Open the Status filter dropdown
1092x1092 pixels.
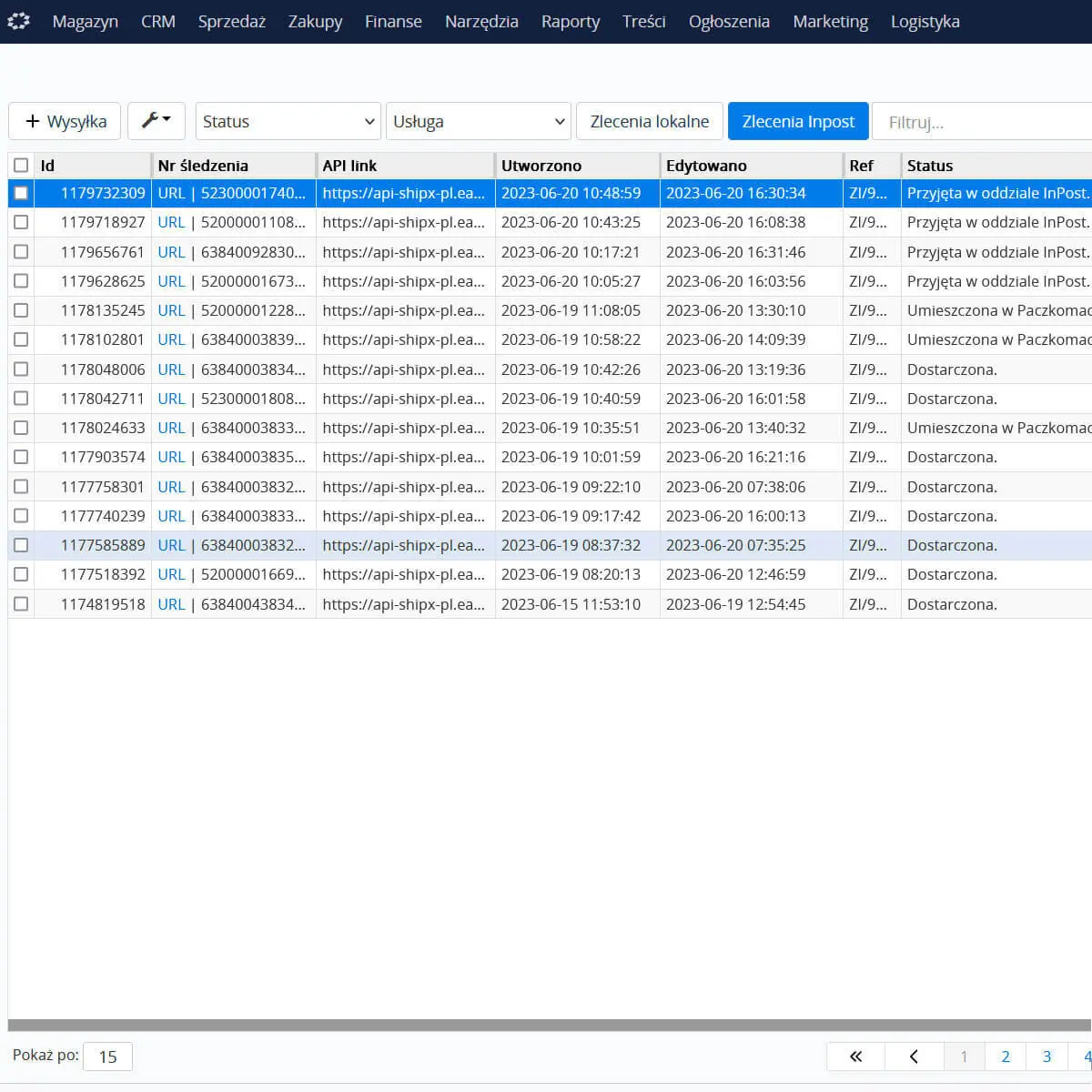pyautogui.click(x=288, y=121)
